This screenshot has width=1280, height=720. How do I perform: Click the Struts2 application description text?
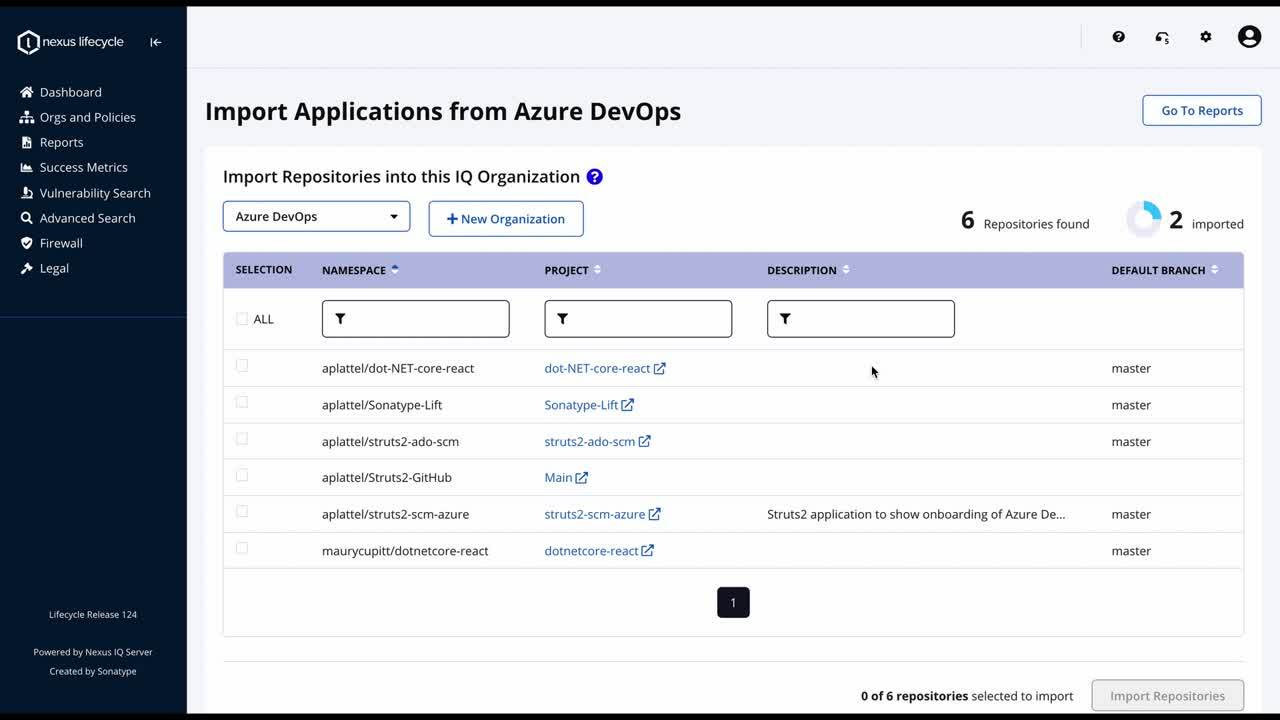[916, 514]
